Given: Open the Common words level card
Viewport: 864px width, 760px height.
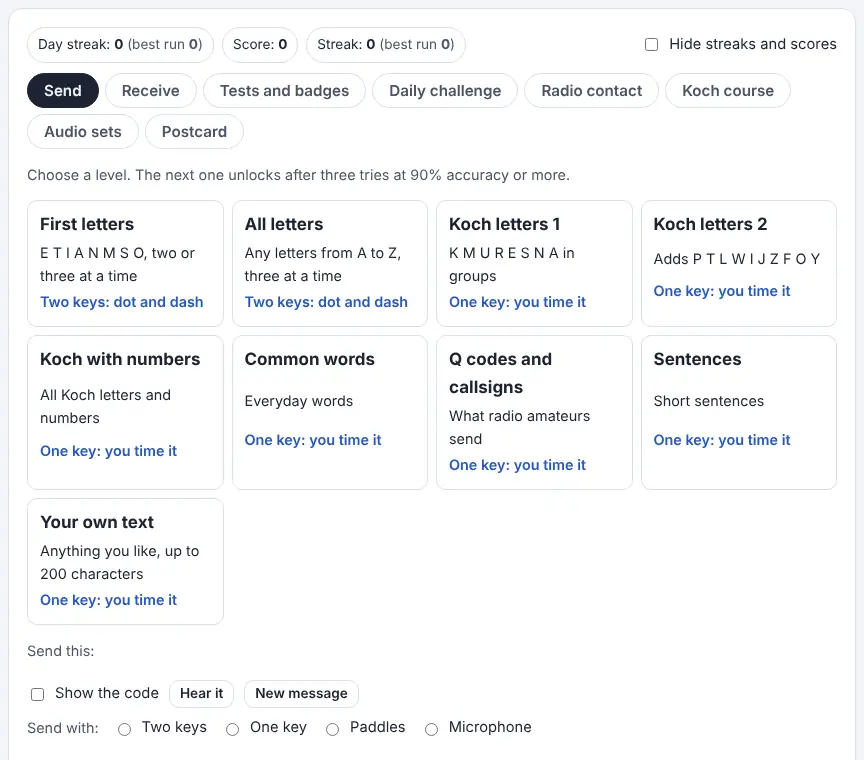Looking at the screenshot, I should 330,412.
